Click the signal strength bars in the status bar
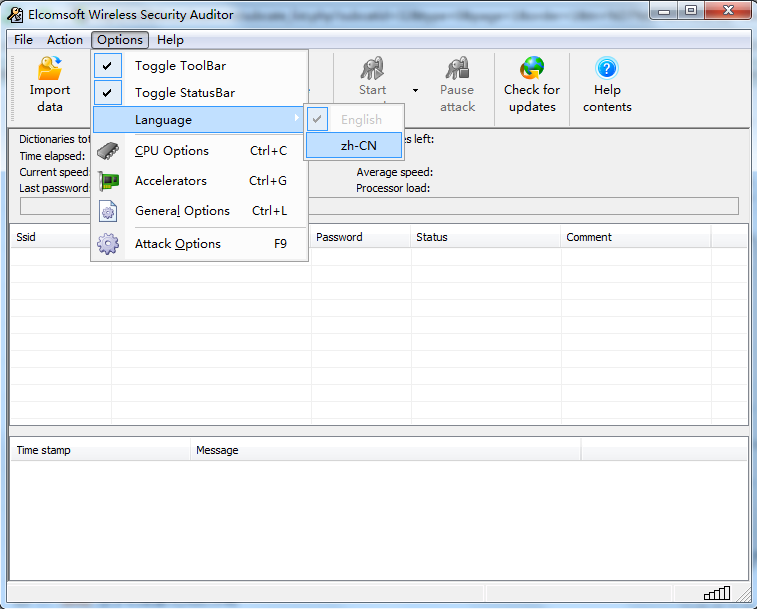The height and width of the screenshot is (609, 757). pos(717,593)
